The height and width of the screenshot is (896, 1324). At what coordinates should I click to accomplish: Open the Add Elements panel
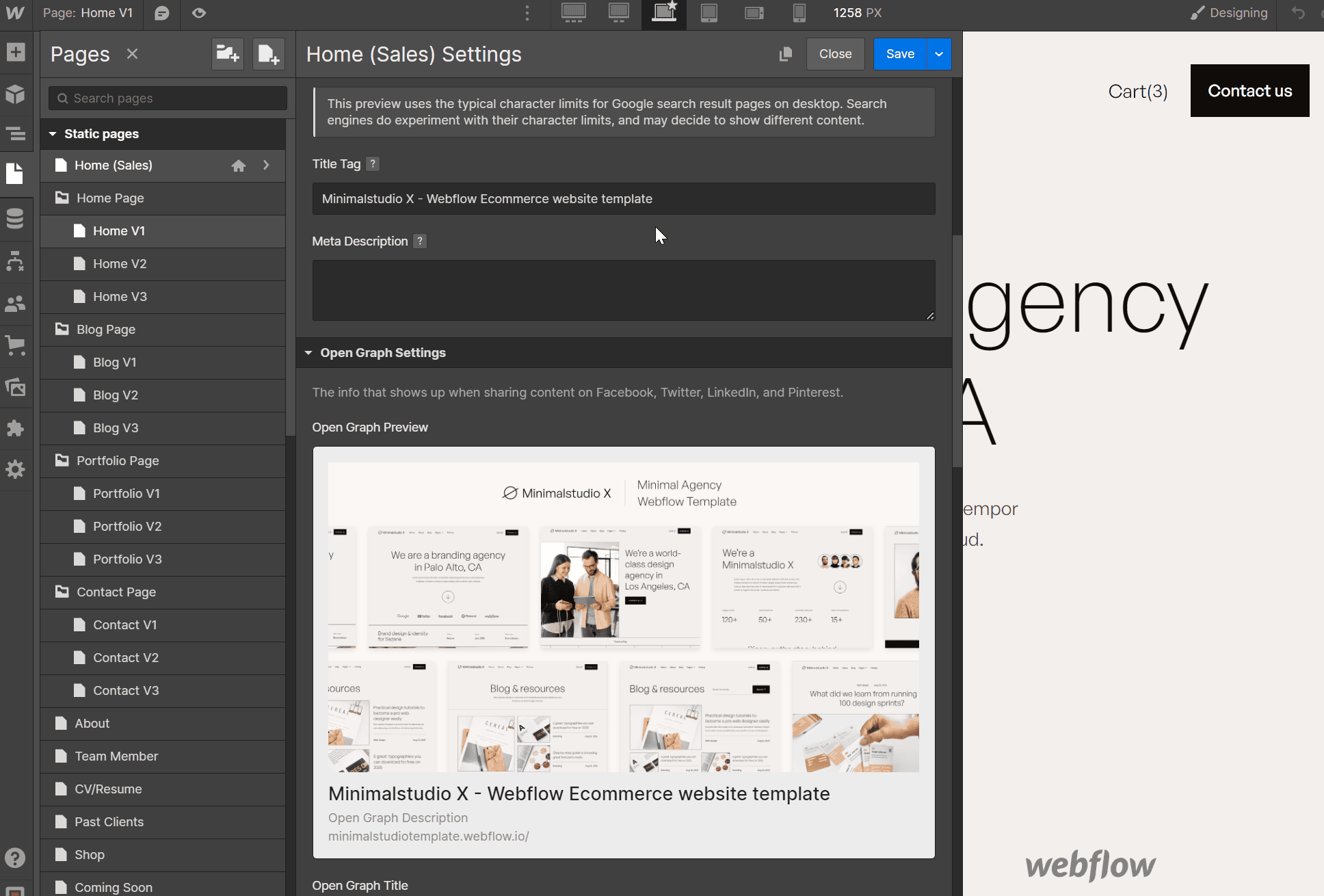coord(15,51)
